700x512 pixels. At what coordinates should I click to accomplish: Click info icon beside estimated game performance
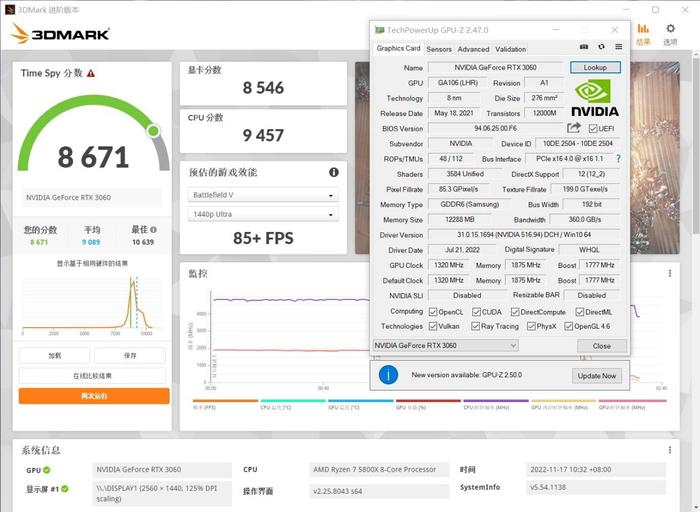pyautogui.click(x=333, y=172)
